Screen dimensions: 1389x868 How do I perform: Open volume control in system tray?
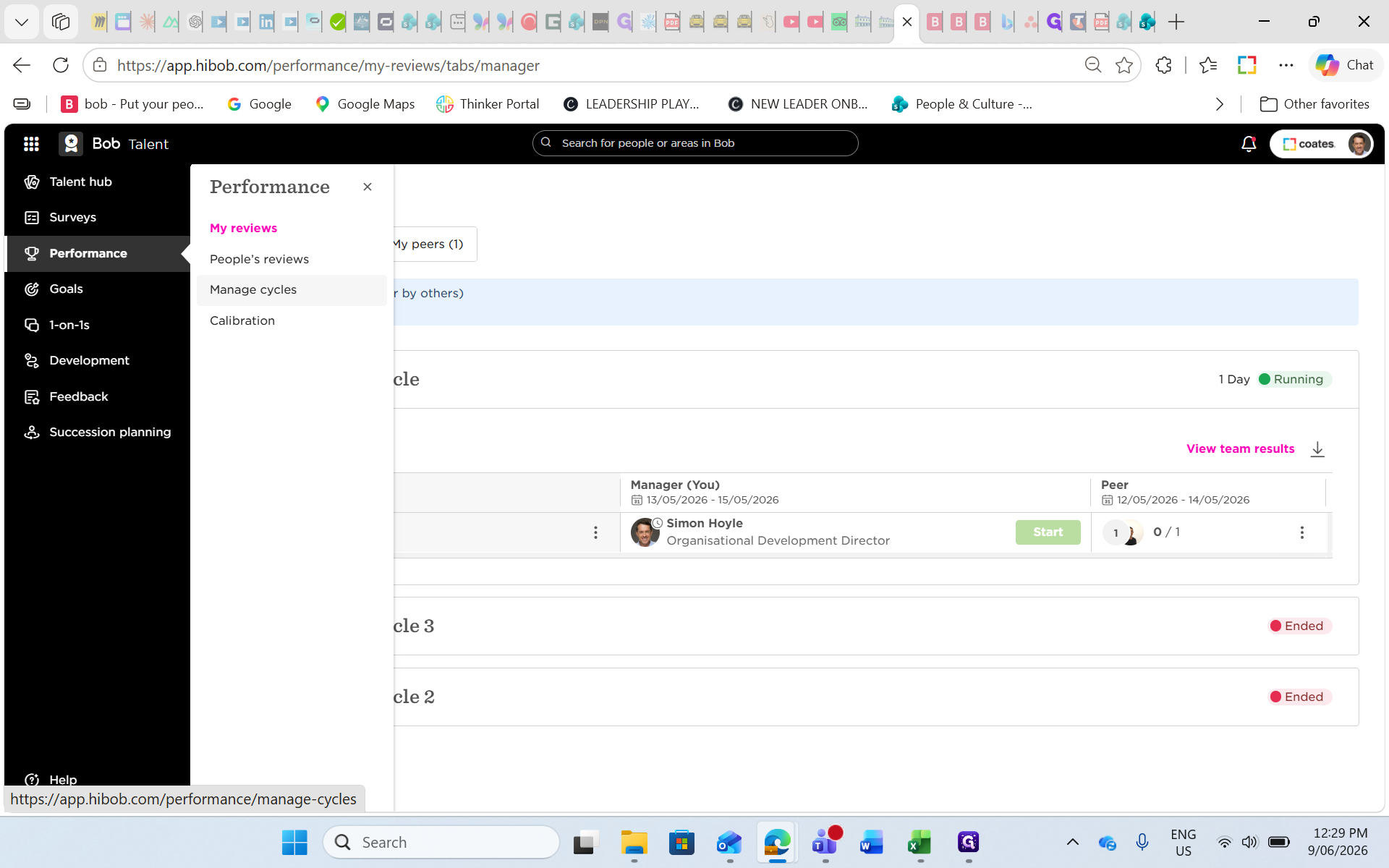coord(1249,843)
